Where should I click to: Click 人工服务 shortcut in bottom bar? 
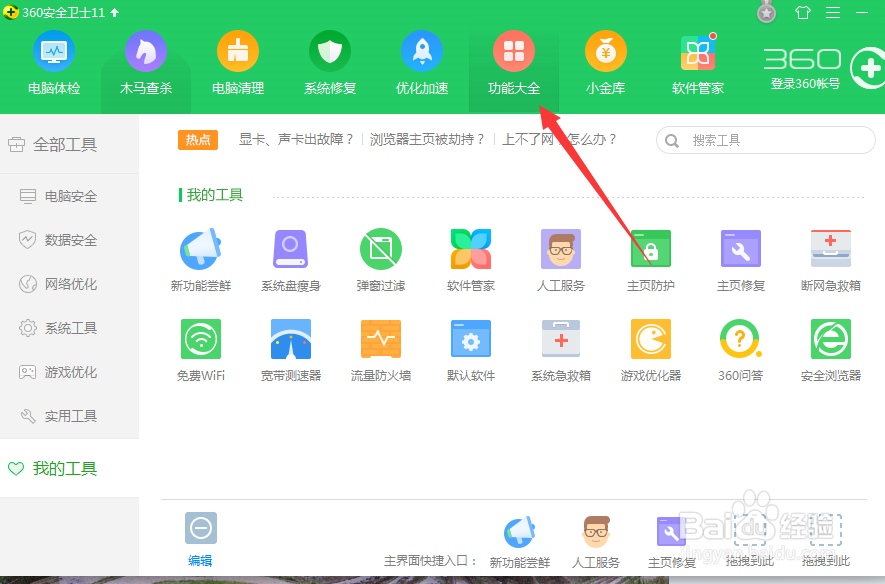tap(596, 542)
